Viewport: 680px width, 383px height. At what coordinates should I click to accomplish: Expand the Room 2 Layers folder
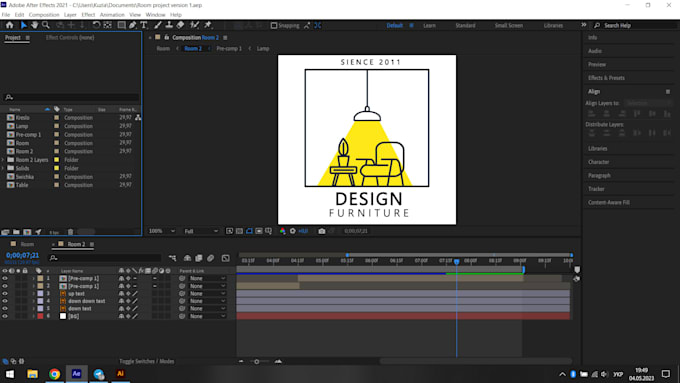3,160
